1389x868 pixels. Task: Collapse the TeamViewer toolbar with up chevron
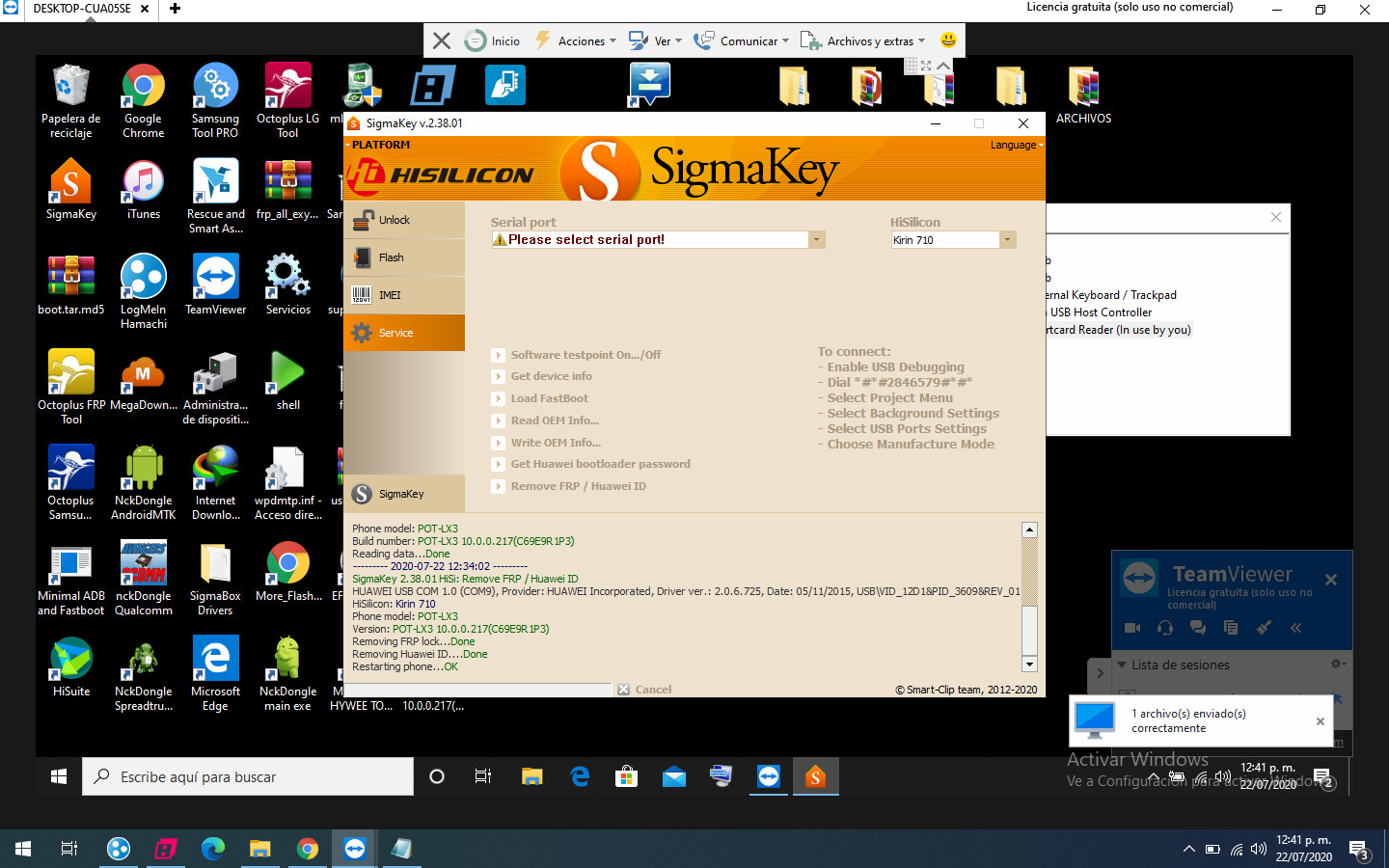[943, 66]
